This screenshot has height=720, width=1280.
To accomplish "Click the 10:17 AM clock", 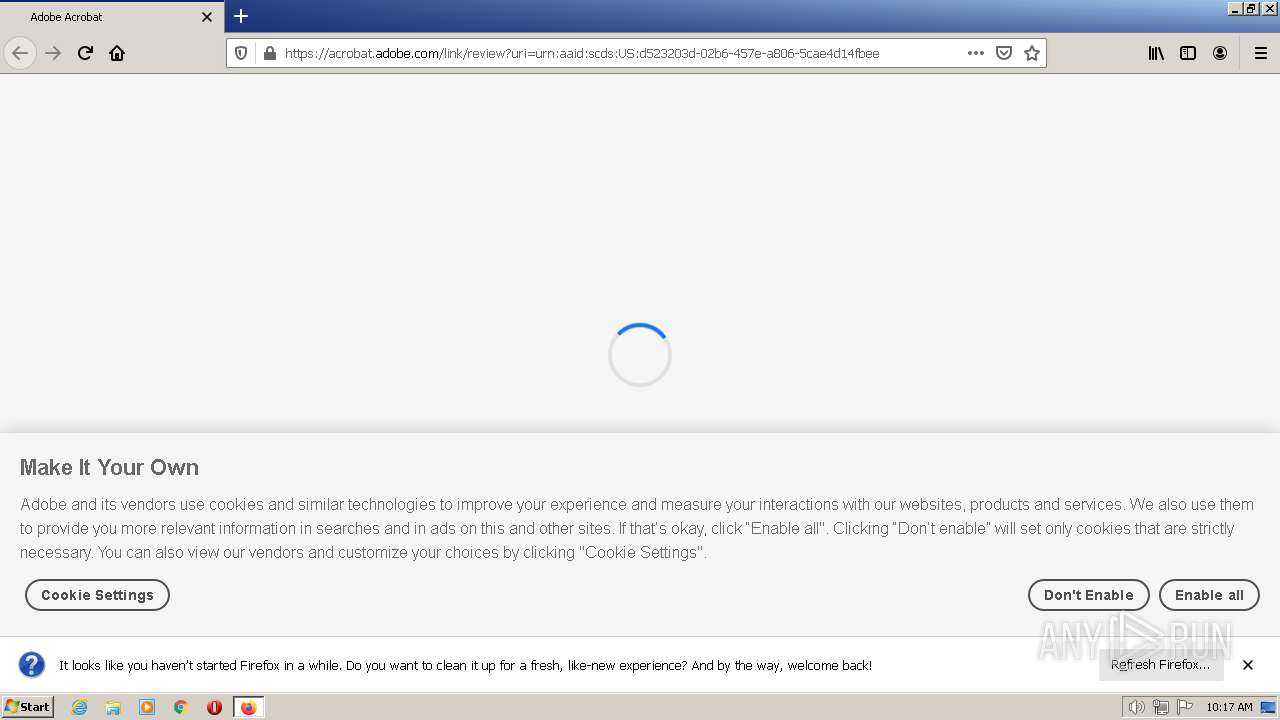I will [x=1229, y=707].
